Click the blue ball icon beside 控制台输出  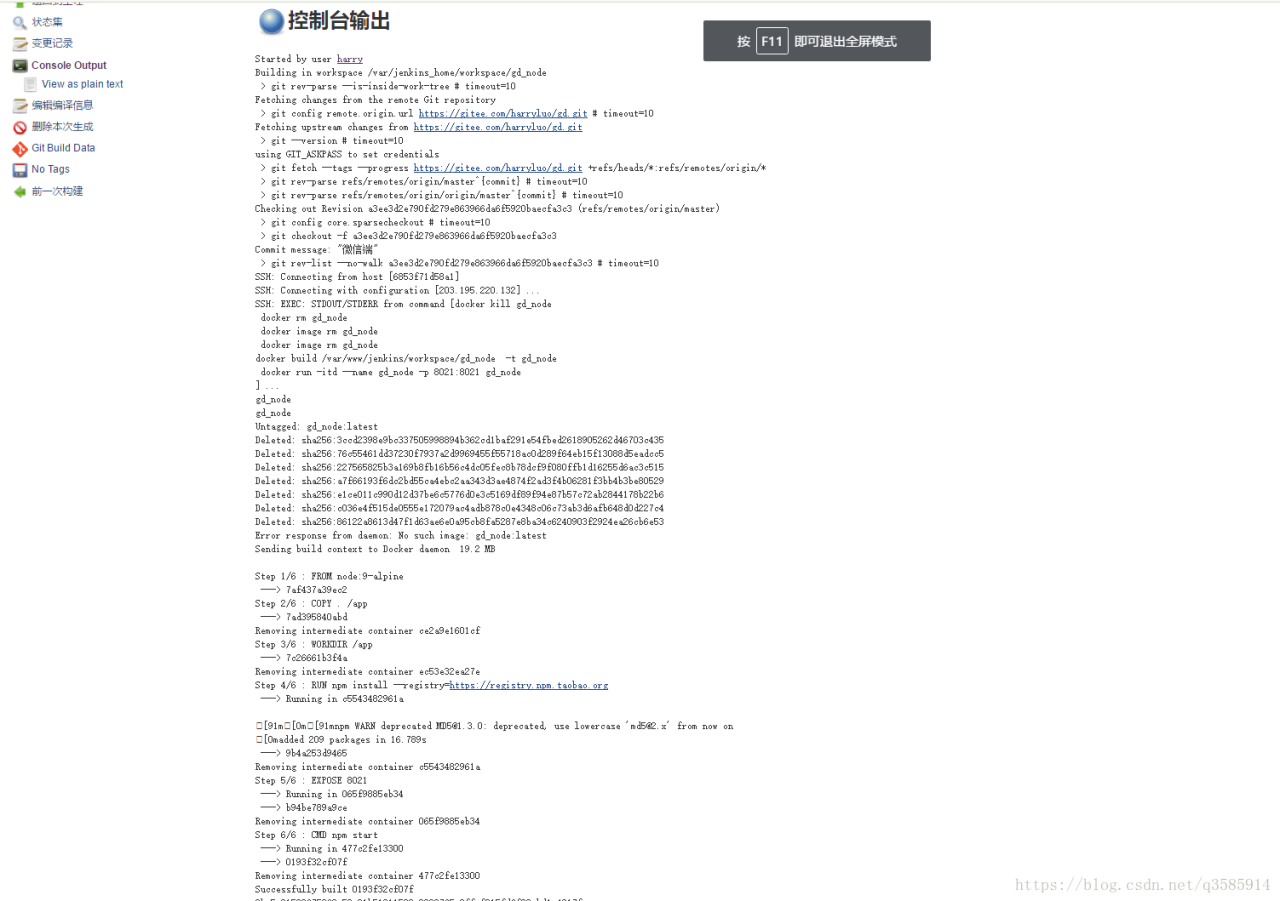[x=271, y=21]
